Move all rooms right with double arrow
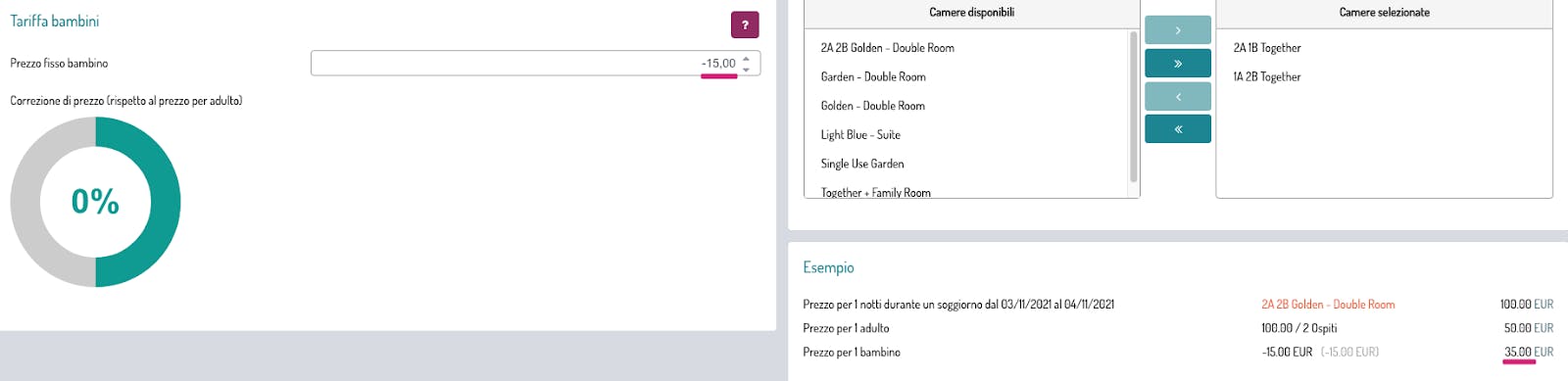Image resolution: width=1568 pixels, height=381 pixels. coord(1178,64)
